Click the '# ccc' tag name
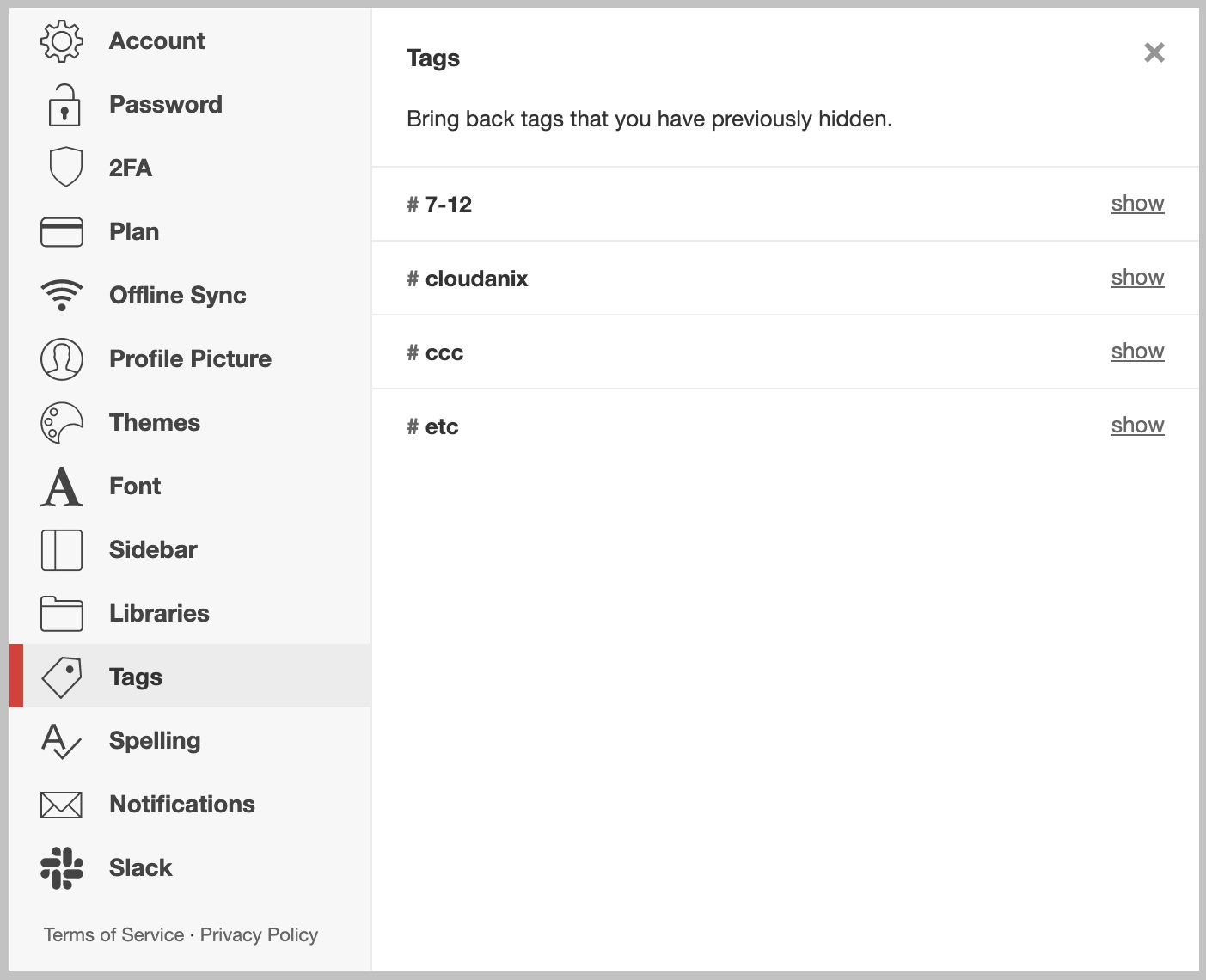This screenshot has width=1206, height=980. click(x=435, y=352)
